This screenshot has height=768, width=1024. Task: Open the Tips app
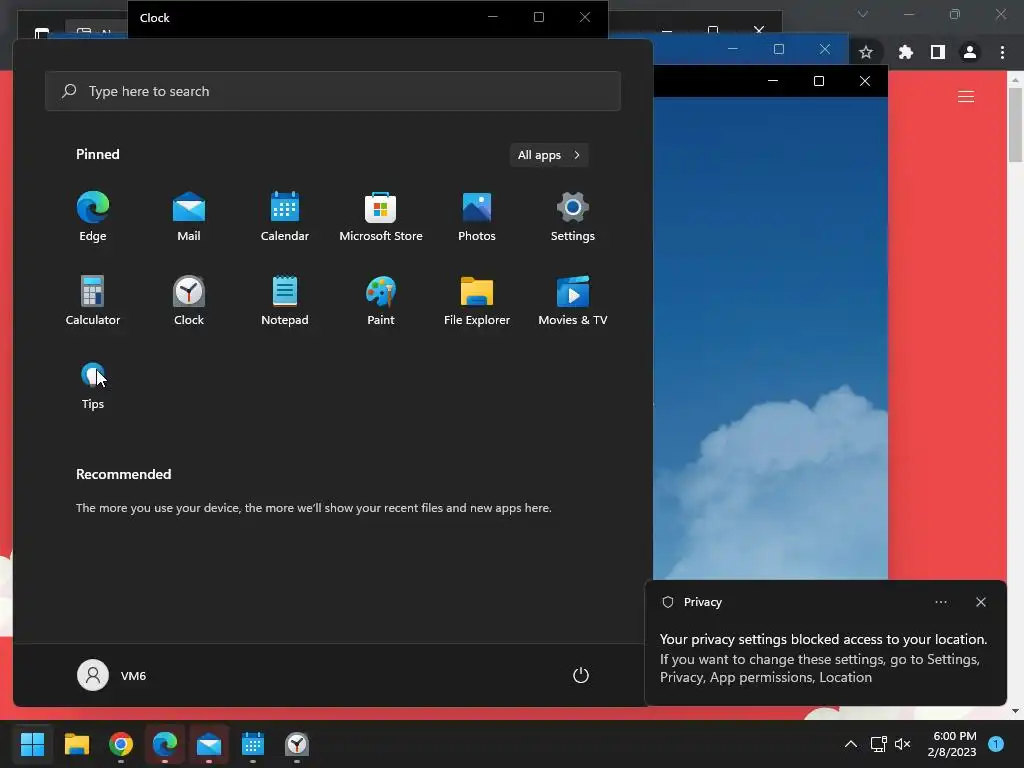click(93, 385)
